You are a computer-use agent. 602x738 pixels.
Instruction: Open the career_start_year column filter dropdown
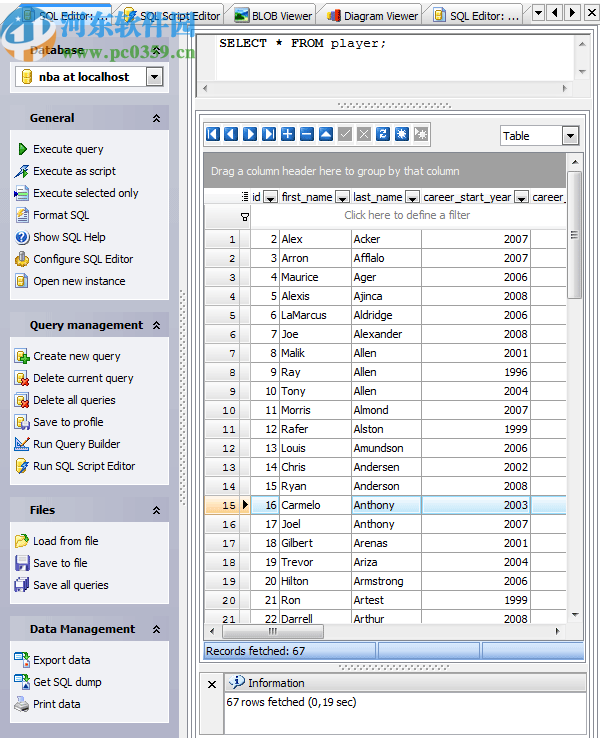[x=521, y=198]
